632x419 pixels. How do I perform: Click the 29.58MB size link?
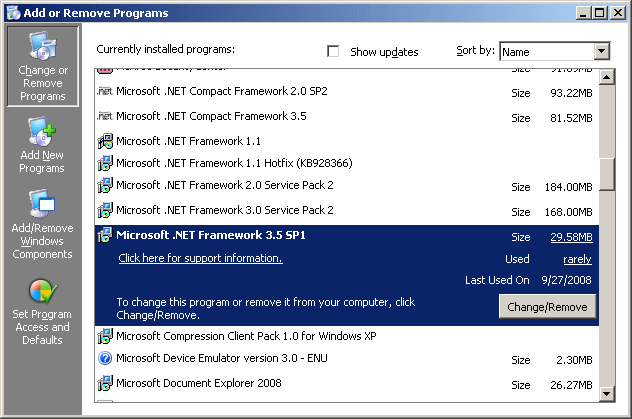pyautogui.click(x=571, y=237)
